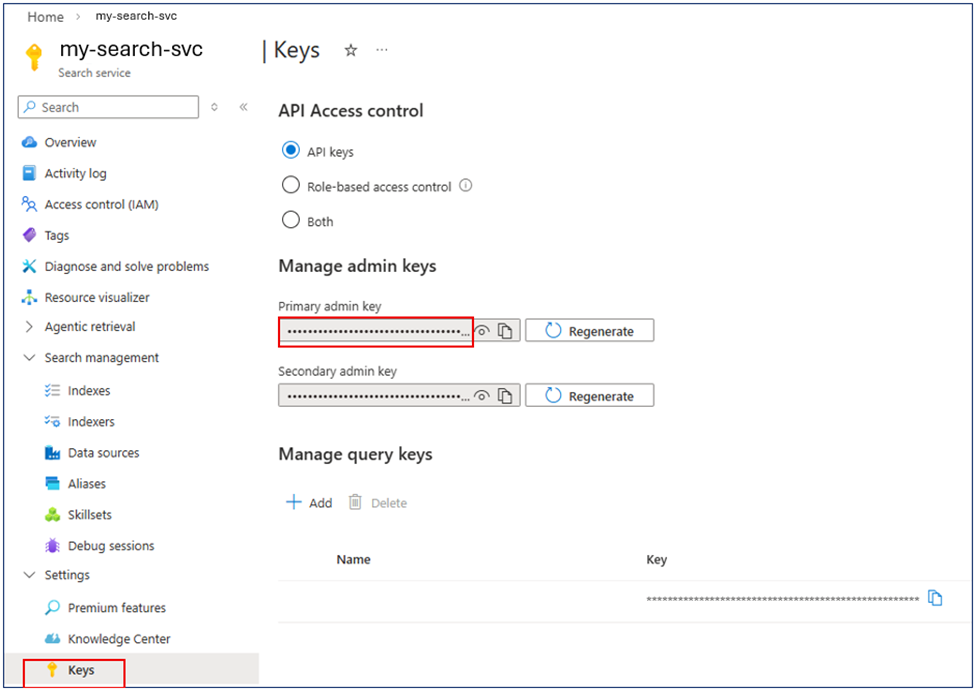975x689 pixels.
Task: Click the Access control (IAM) people icon
Action: (29, 204)
